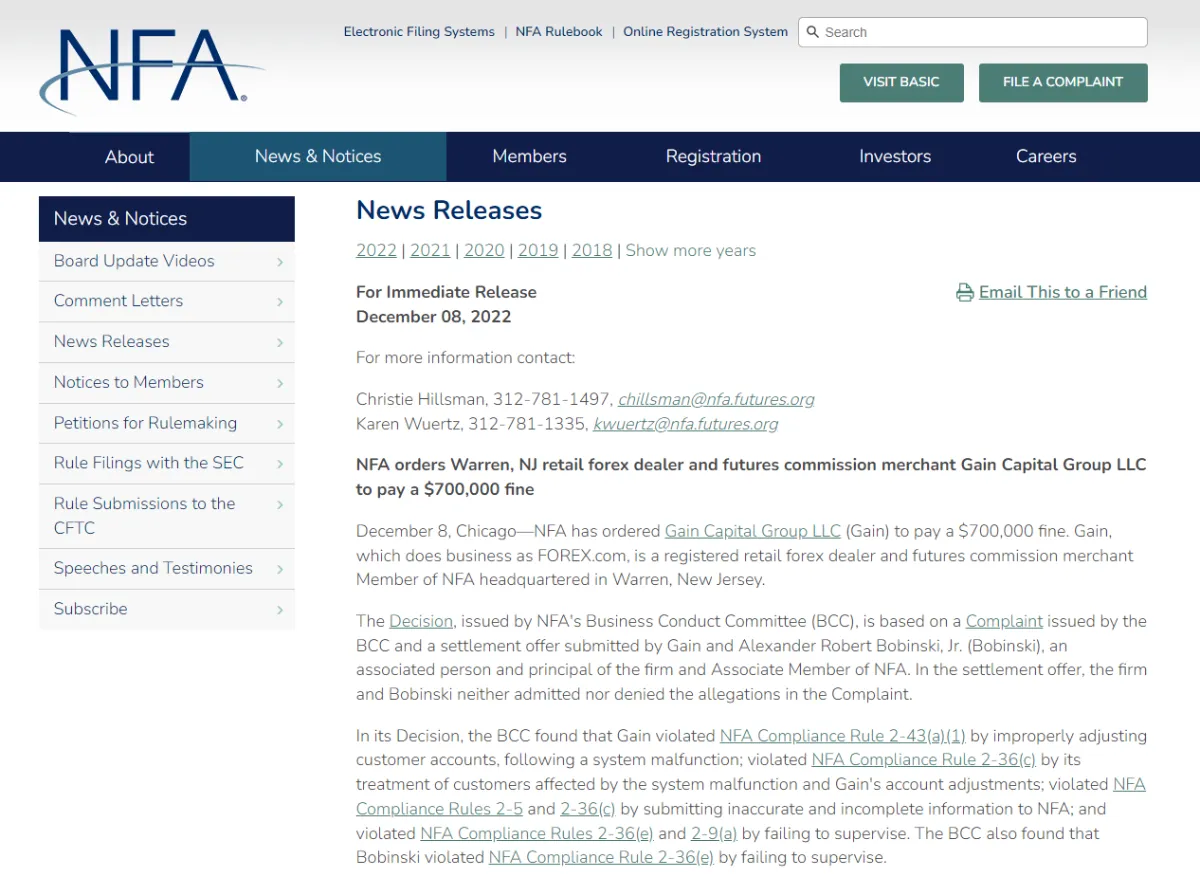Select the 2020 news releases year

(x=484, y=251)
